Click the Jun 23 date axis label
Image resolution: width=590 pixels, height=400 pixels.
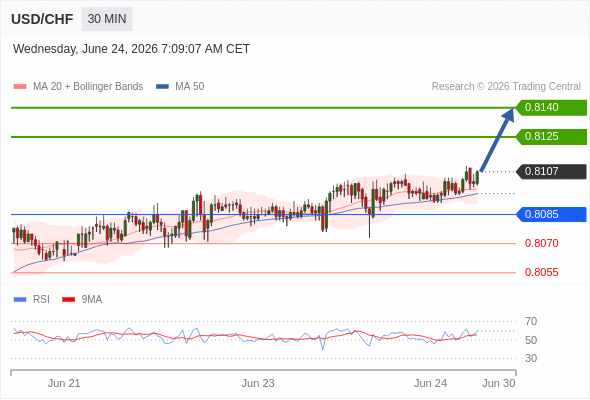(x=258, y=383)
